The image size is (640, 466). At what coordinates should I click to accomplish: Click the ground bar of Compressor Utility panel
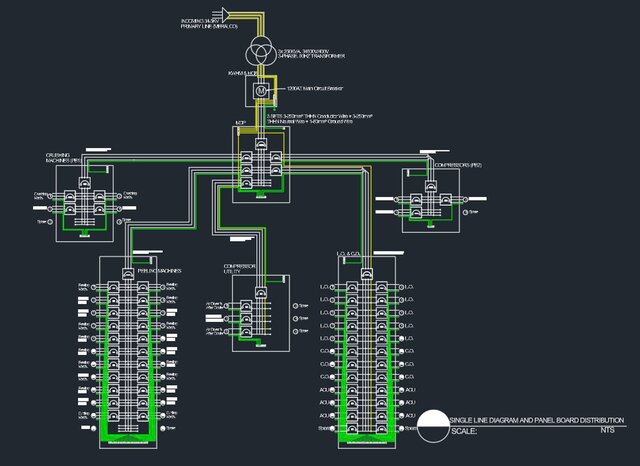pyautogui.click(x=260, y=346)
